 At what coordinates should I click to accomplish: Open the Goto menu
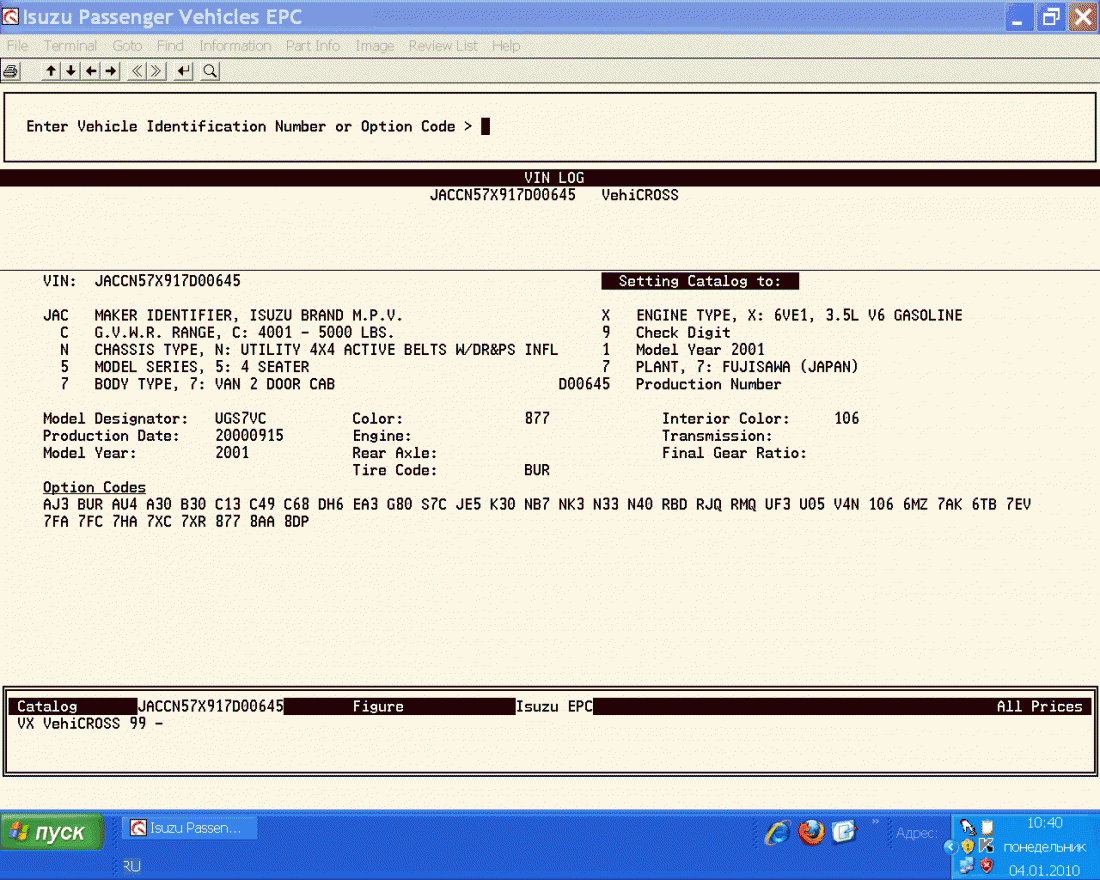click(127, 46)
